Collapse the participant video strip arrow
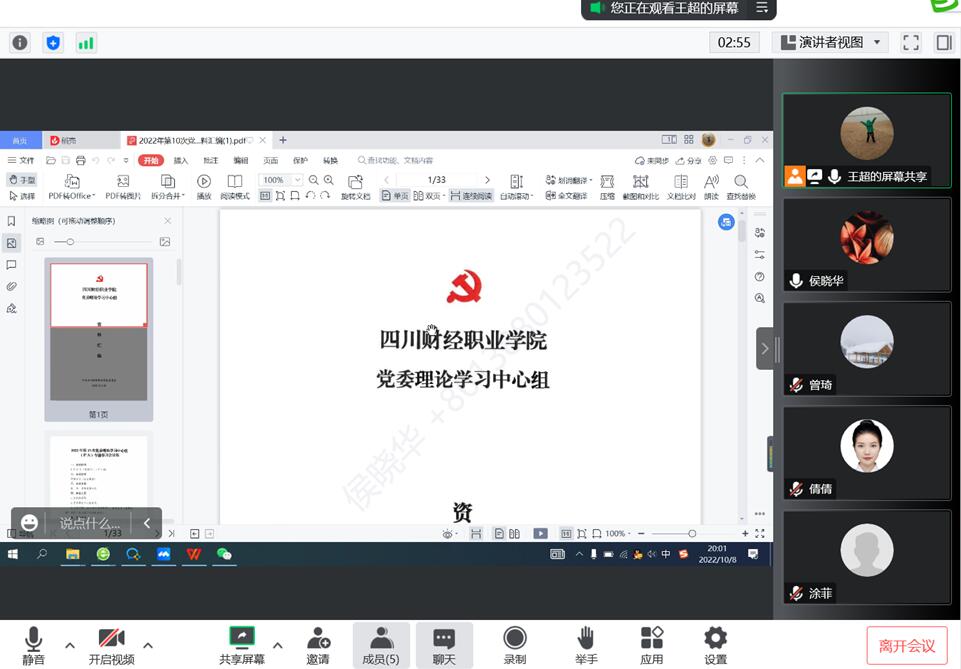This screenshot has width=961, height=669. 765,348
